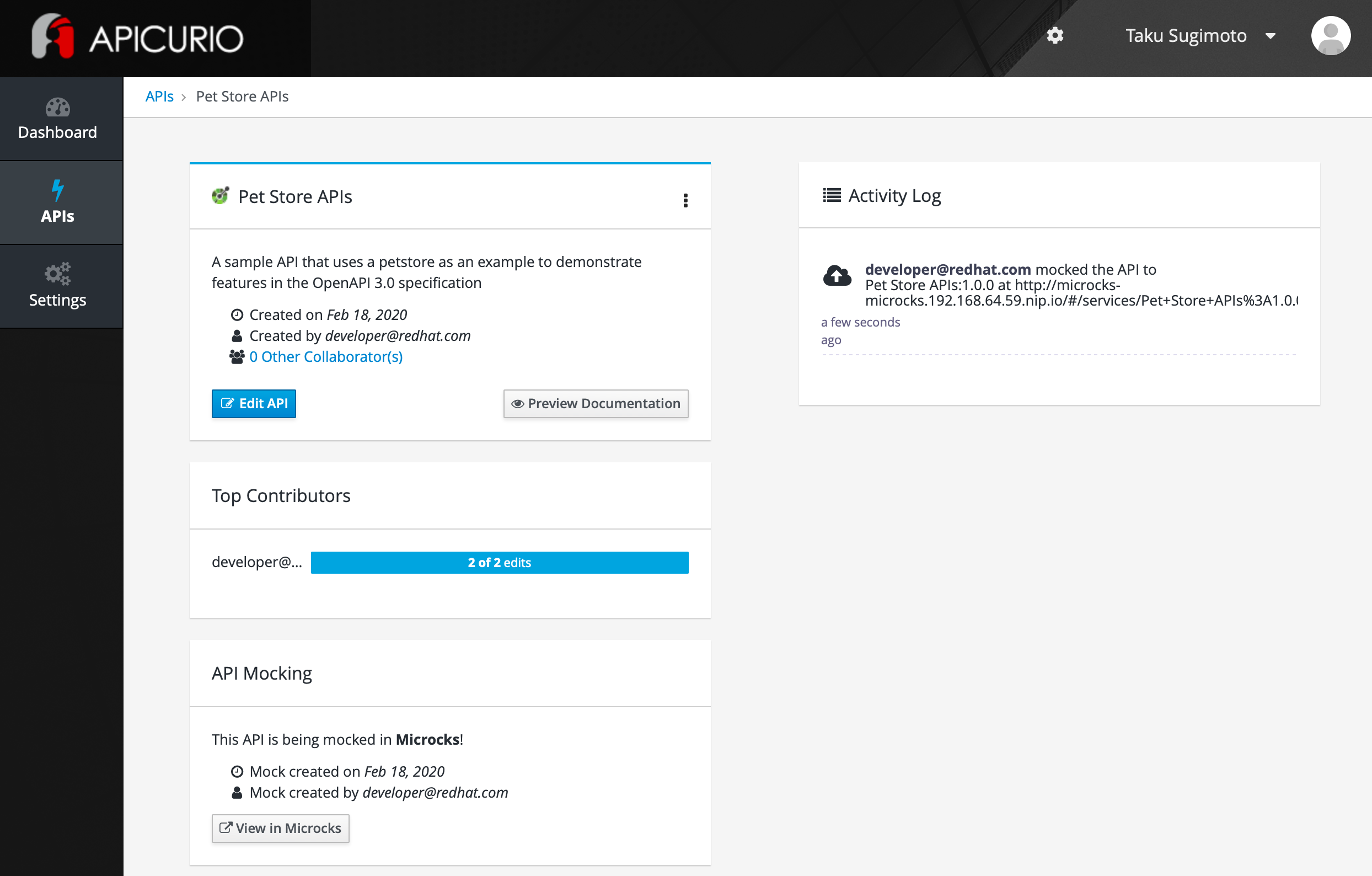Click the Pet Store APIs card icon
The image size is (1372, 876).
pyautogui.click(x=220, y=195)
